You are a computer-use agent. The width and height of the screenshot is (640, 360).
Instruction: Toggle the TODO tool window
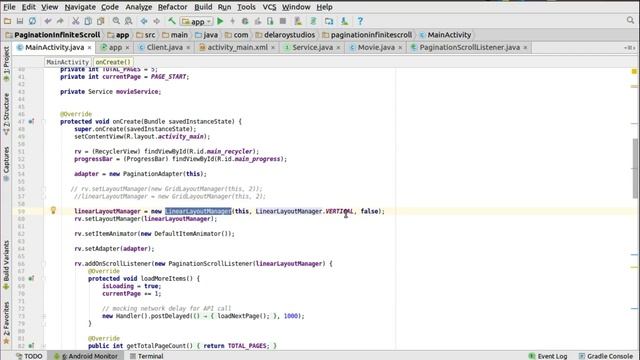(x=29, y=356)
